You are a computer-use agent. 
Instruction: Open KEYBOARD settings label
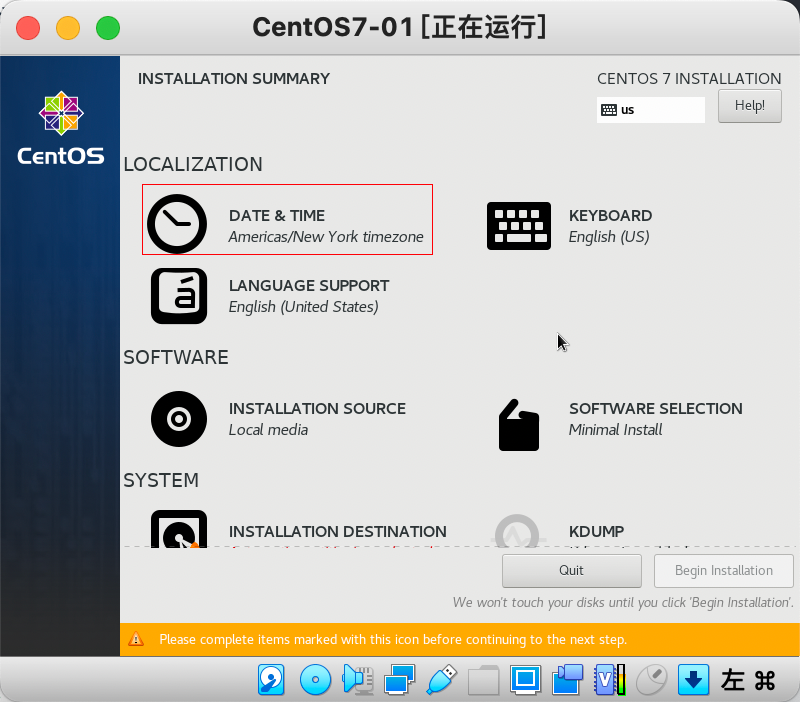coord(610,216)
